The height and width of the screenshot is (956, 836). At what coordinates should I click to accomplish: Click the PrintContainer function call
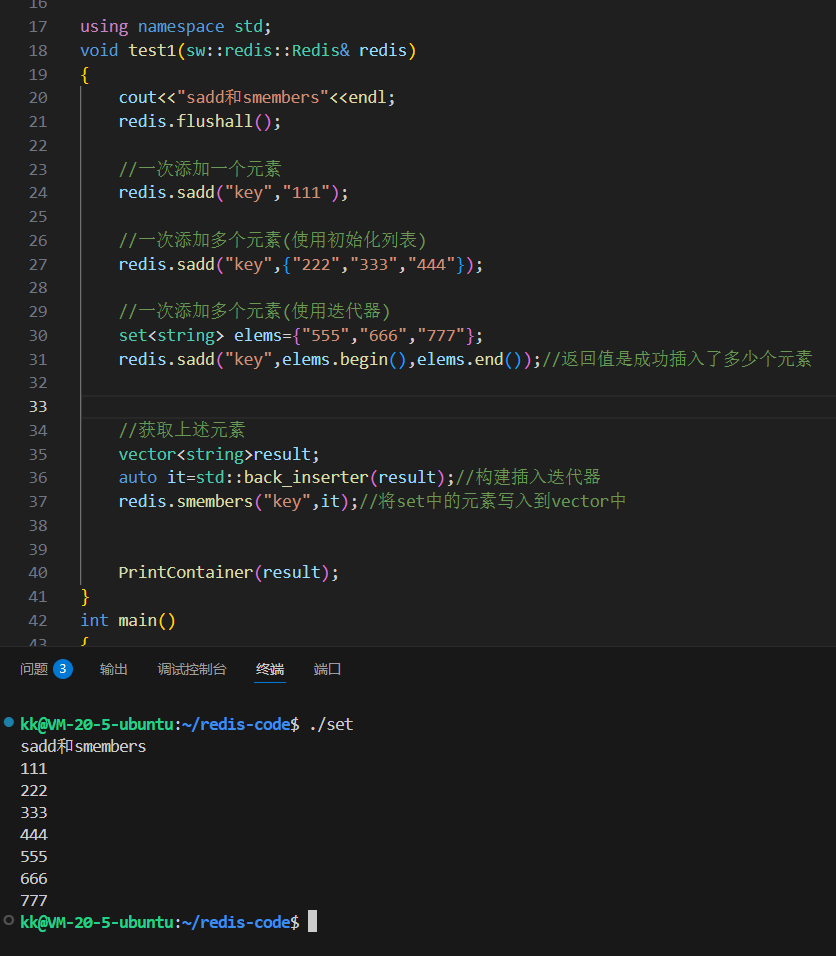pyautogui.click(x=184, y=573)
